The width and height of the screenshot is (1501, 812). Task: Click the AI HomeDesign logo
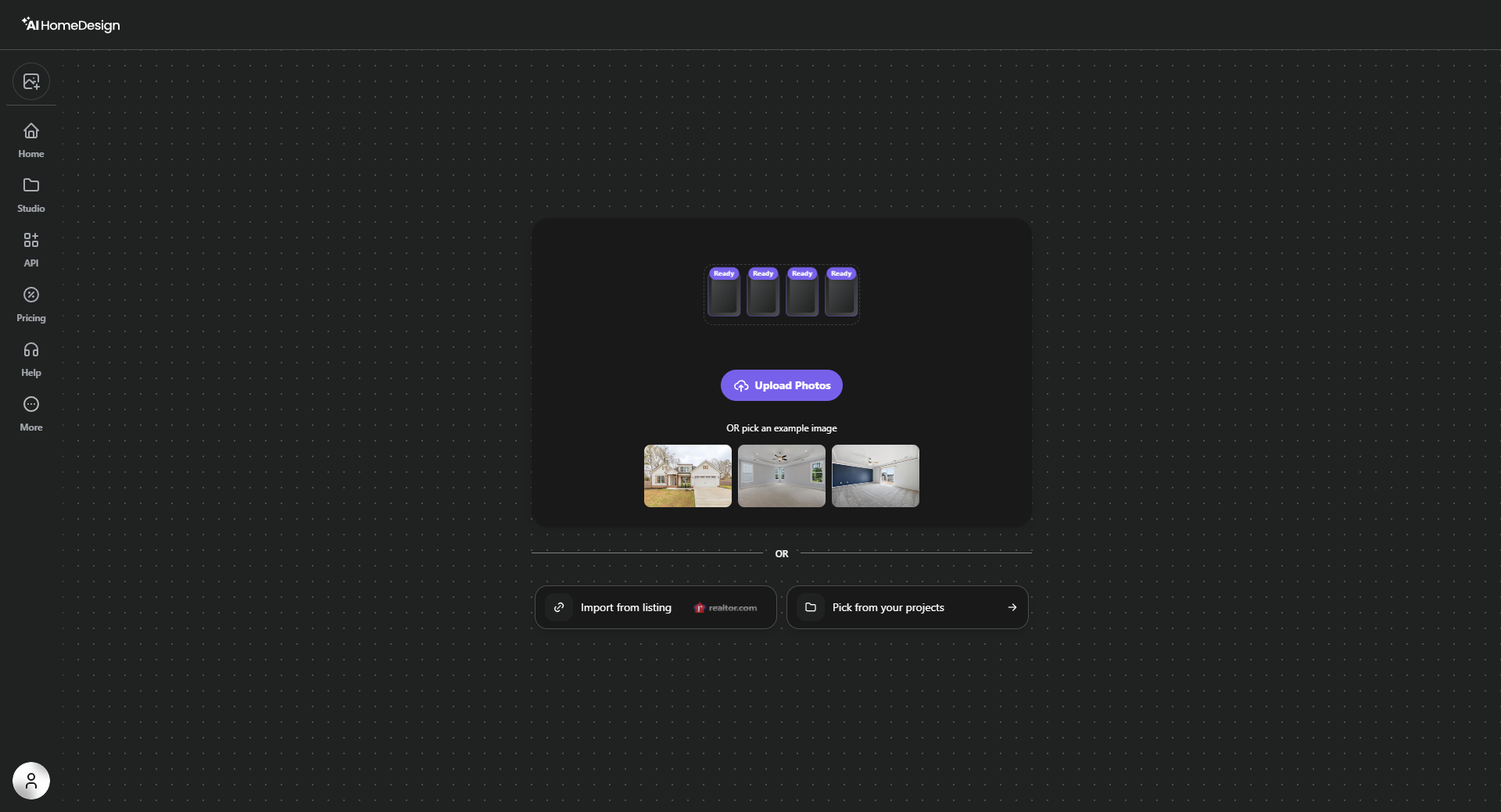(70, 25)
